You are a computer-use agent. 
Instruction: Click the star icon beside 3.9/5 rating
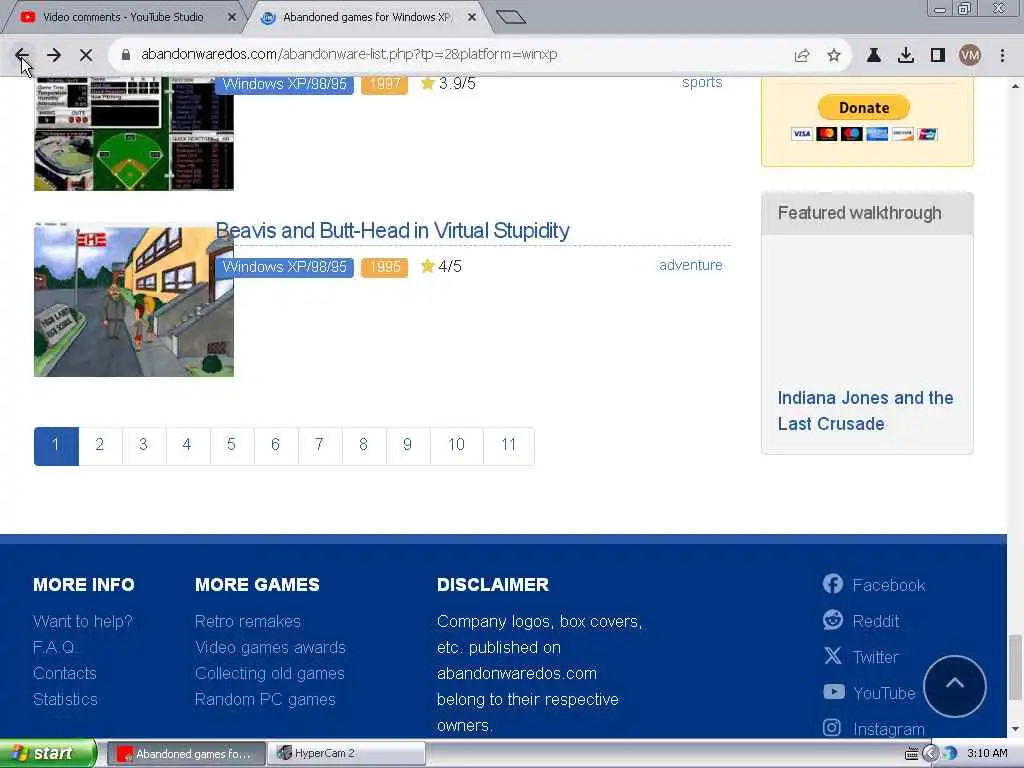[428, 84]
